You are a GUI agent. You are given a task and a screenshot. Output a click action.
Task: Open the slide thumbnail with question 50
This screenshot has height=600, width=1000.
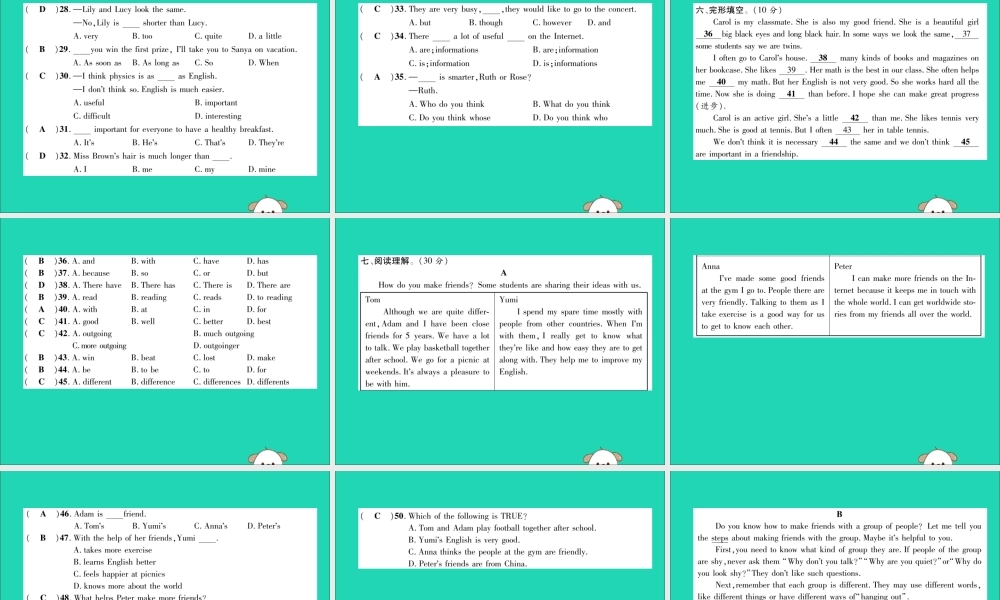(x=499, y=536)
